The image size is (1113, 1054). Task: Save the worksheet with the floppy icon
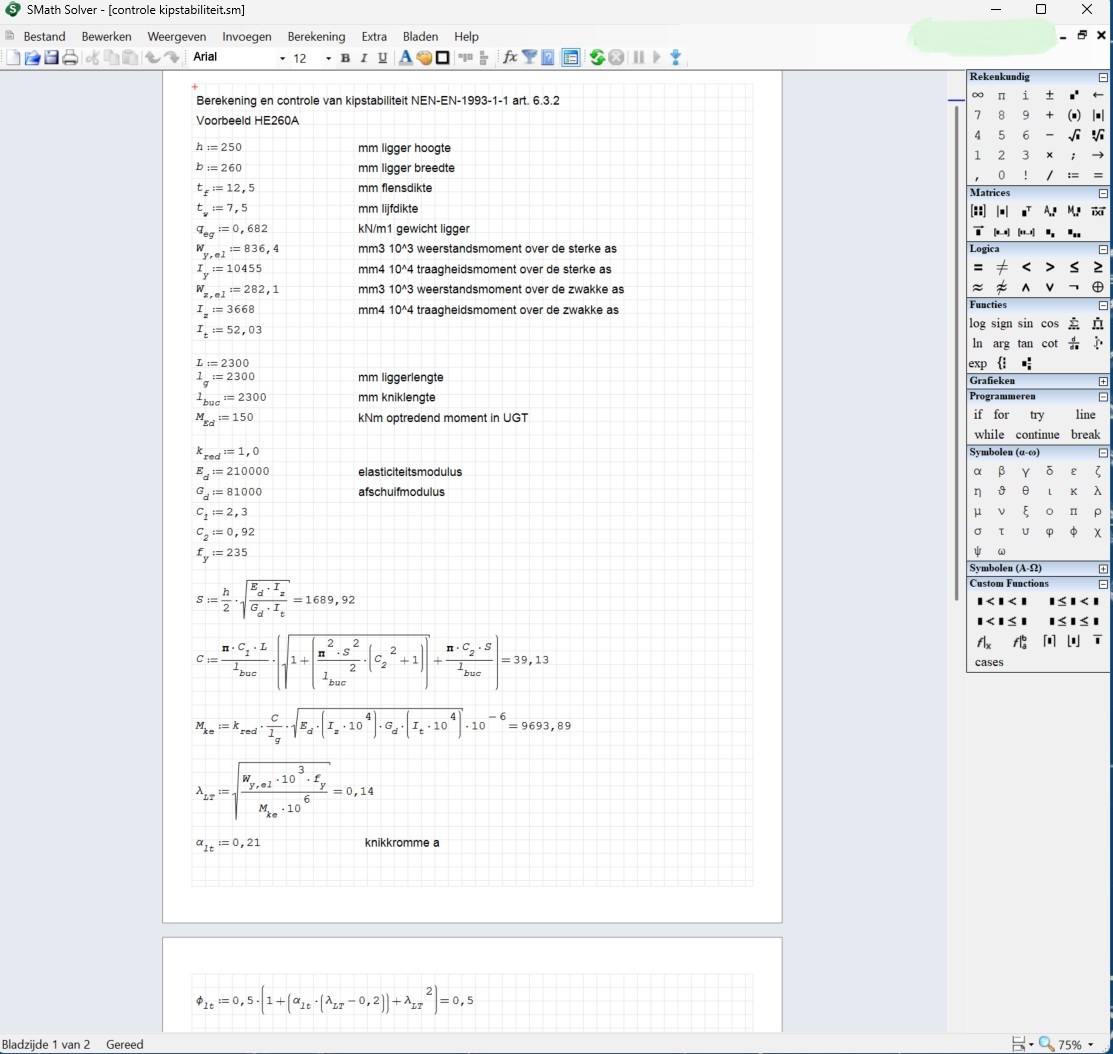(x=51, y=57)
